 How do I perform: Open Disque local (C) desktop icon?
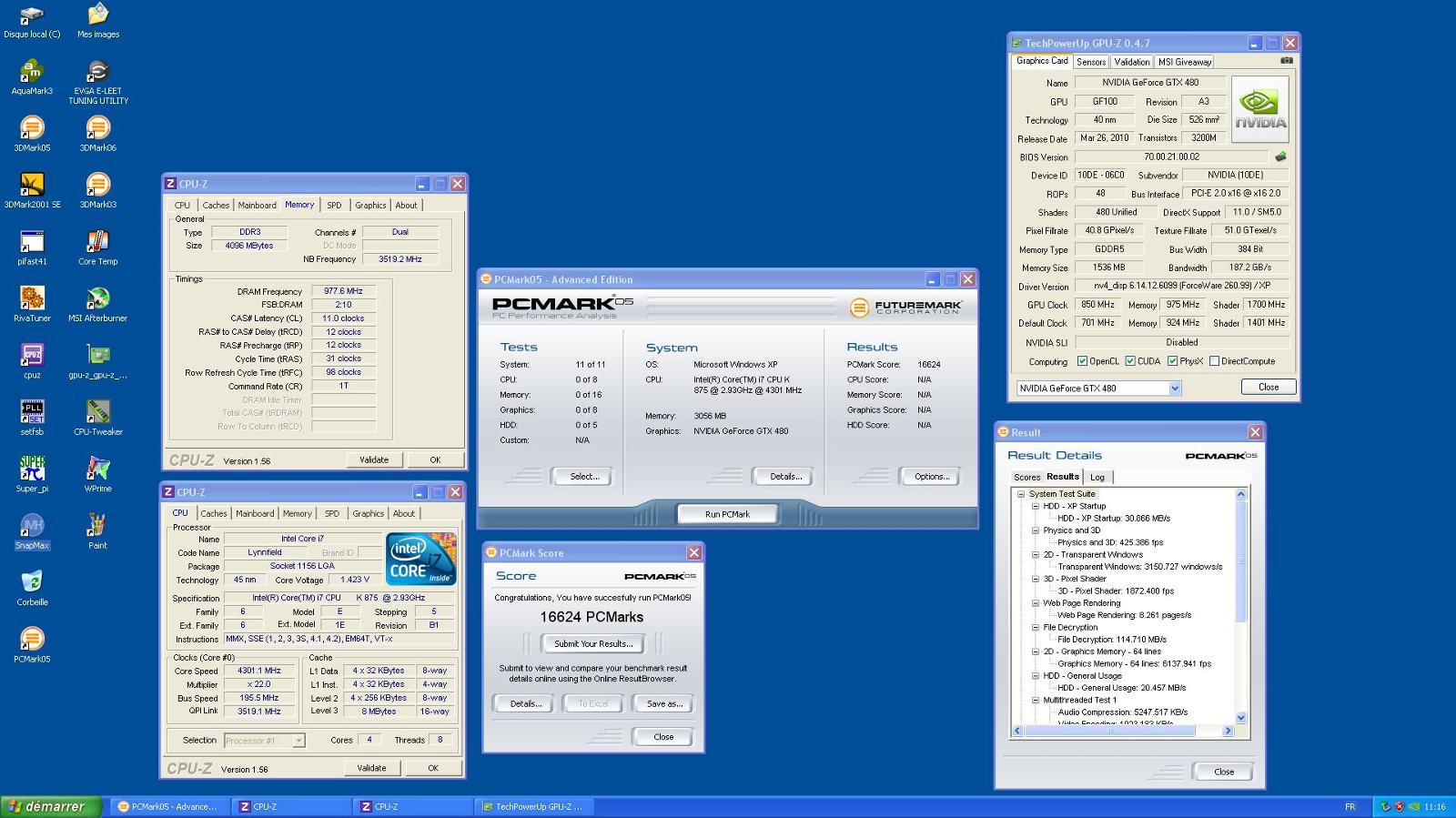pos(32,22)
